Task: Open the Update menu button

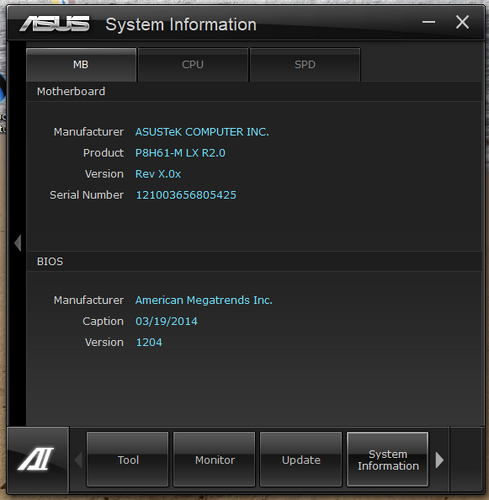Action: (x=301, y=460)
